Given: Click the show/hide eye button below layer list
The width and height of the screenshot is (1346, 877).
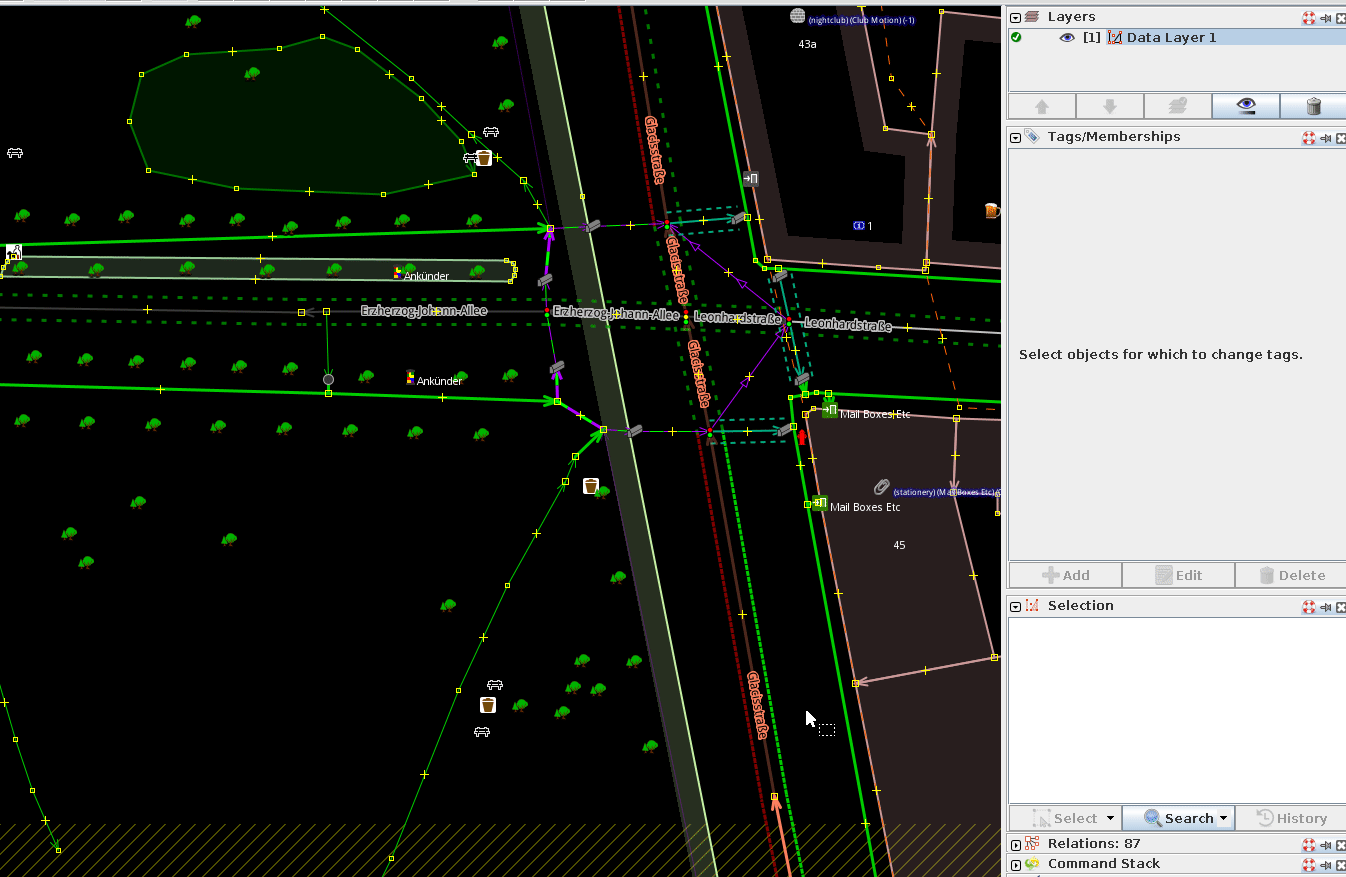Looking at the screenshot, I should 1245,106.
